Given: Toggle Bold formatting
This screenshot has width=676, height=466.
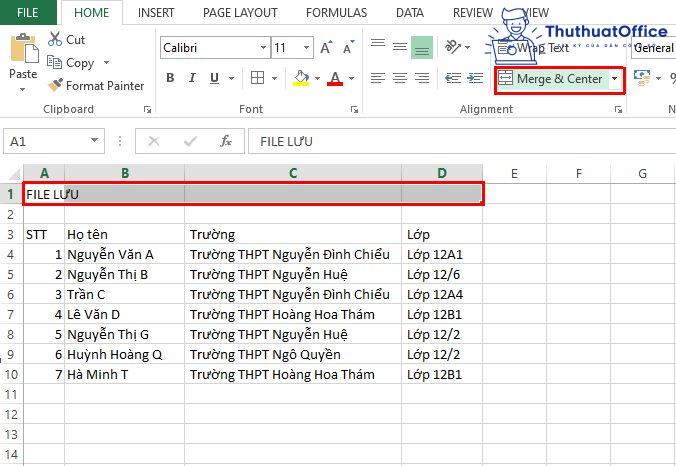Looking at the screenshot, I should pyautogui.click(x=170, y=78).
